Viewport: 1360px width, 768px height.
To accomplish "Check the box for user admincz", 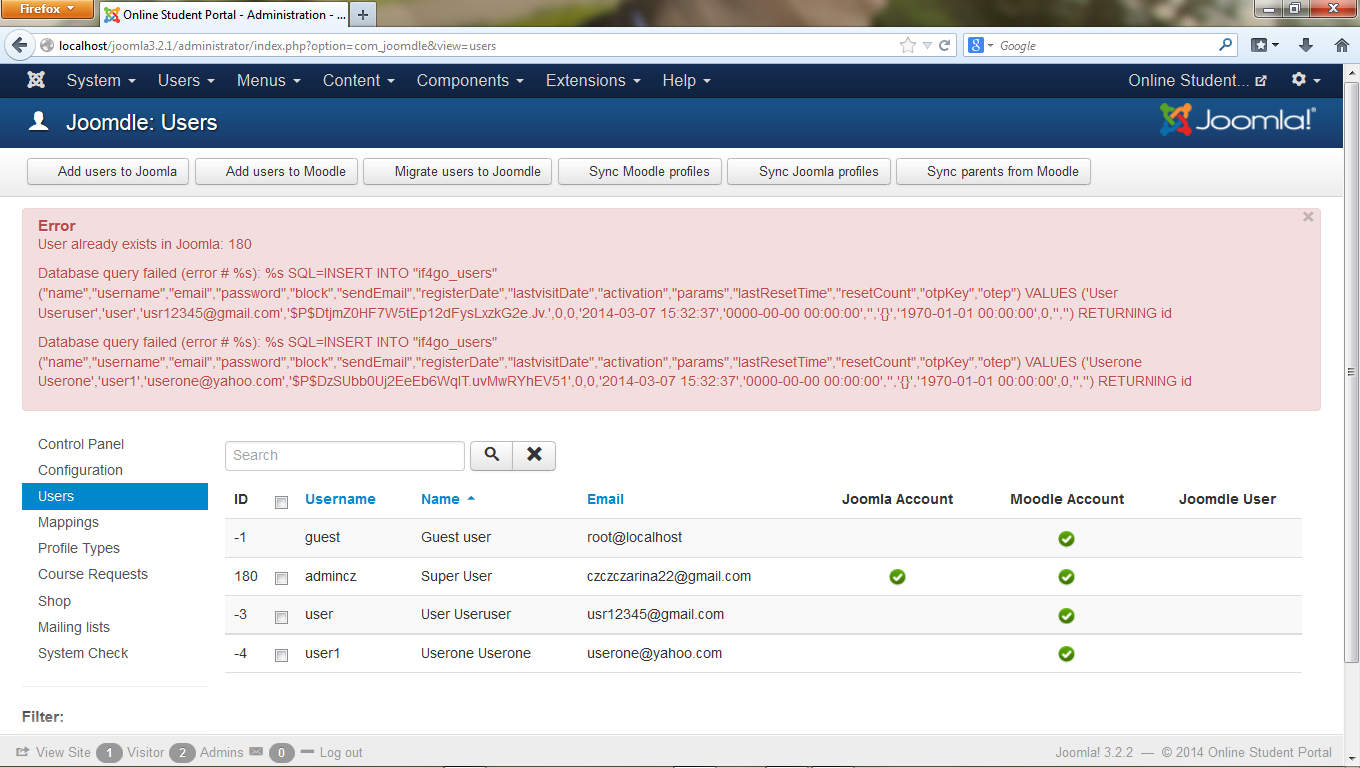I will click(x=281, y=578).
